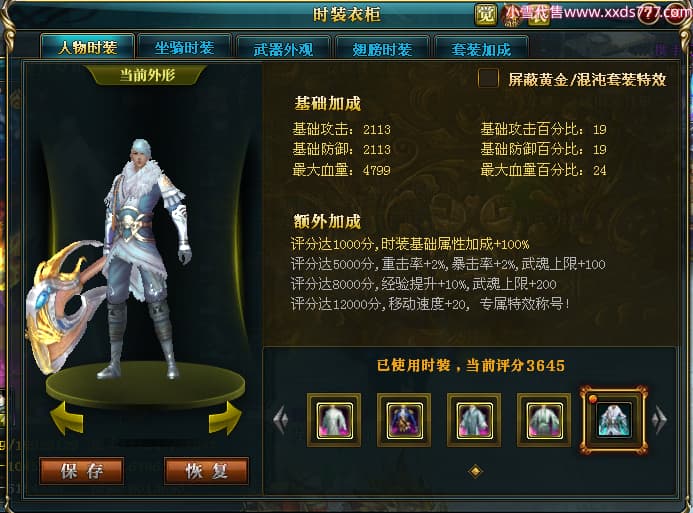
Task: Select the 人物时装 tab
Action: click(88, 46)
